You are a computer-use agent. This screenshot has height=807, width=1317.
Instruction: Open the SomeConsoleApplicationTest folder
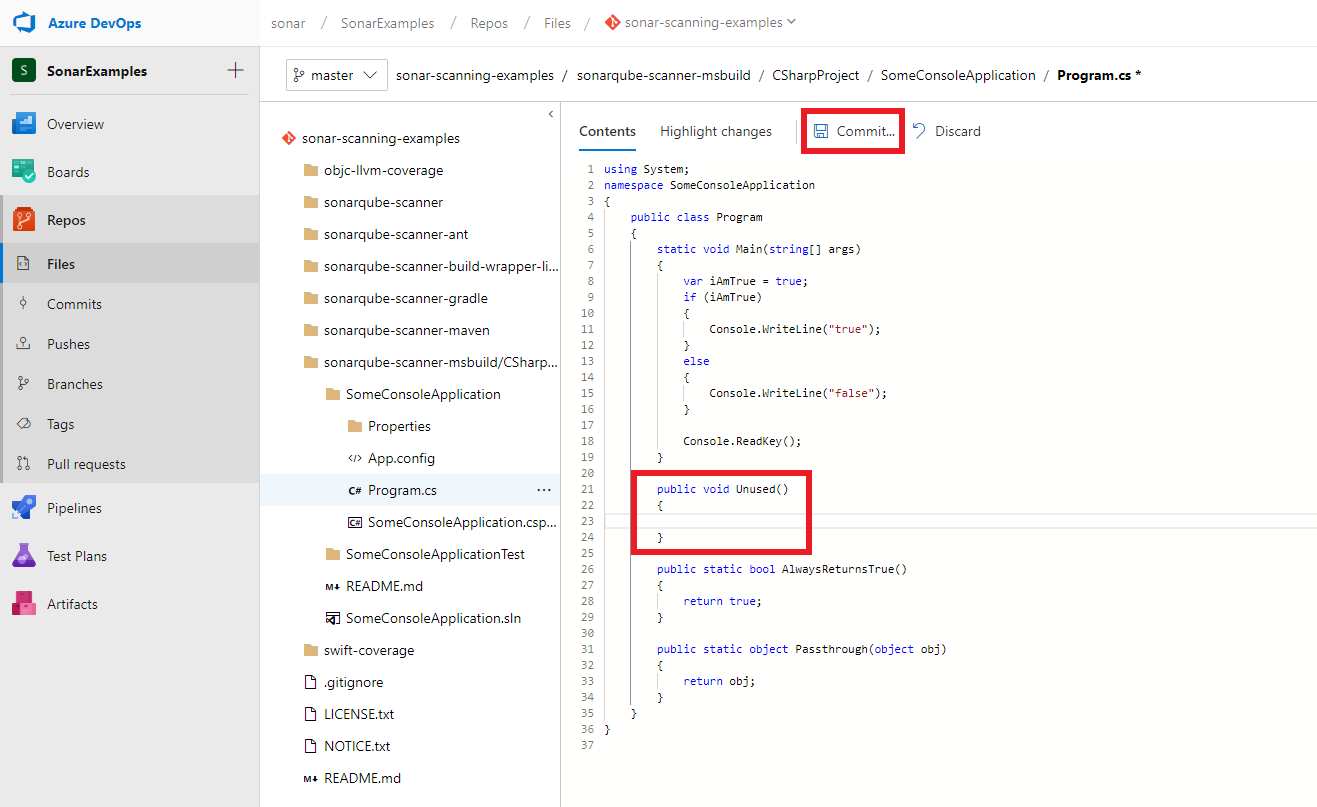pyautogui.click(x=435, y=554)
